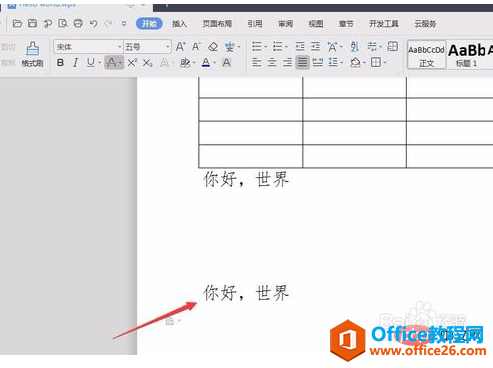Click the Chinese layout (A with arrows) icon
493x368 pixels.
pos(332,47)
